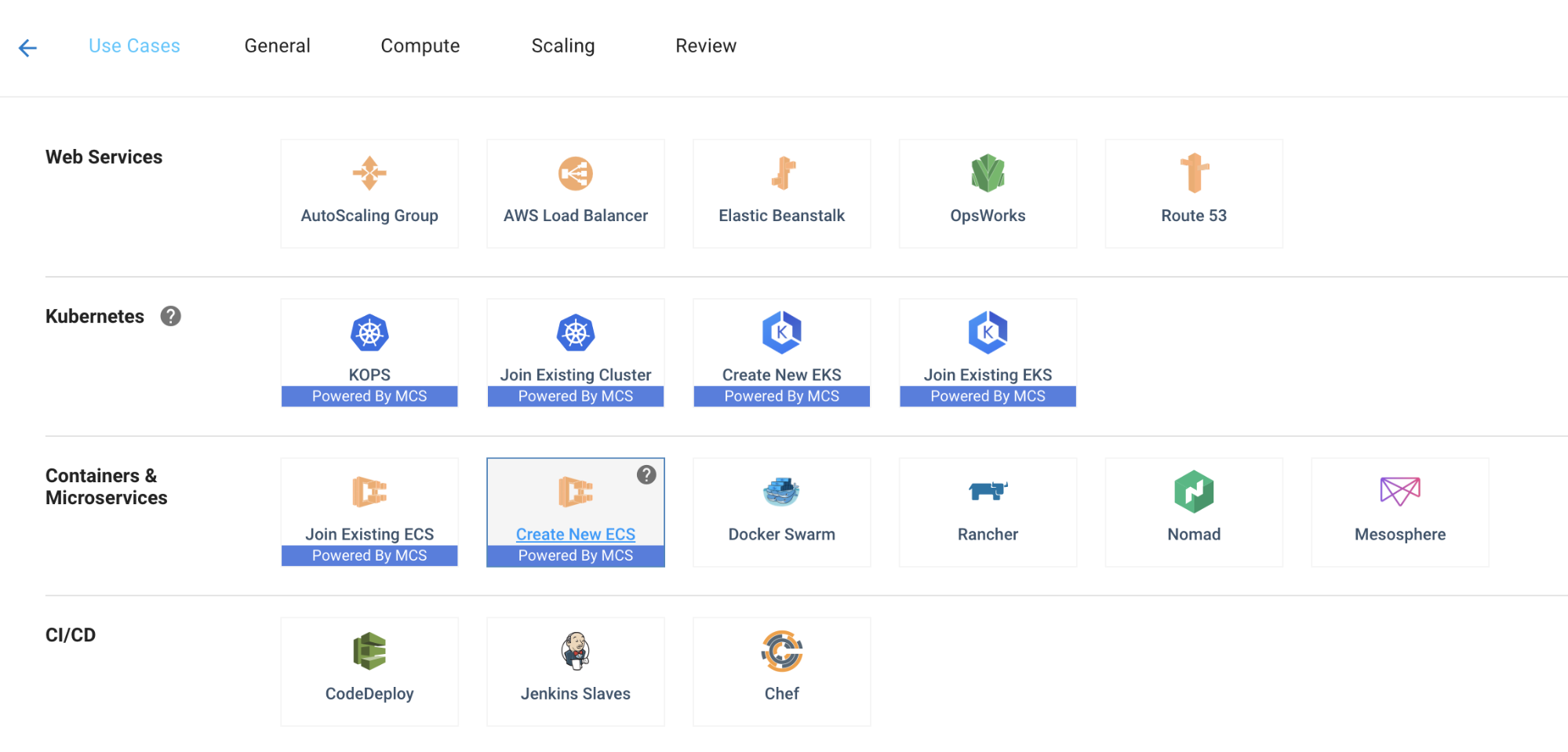The image size is (1568, 752).
Task: Select the Join Existing EKS card
Action: point(988,353)
